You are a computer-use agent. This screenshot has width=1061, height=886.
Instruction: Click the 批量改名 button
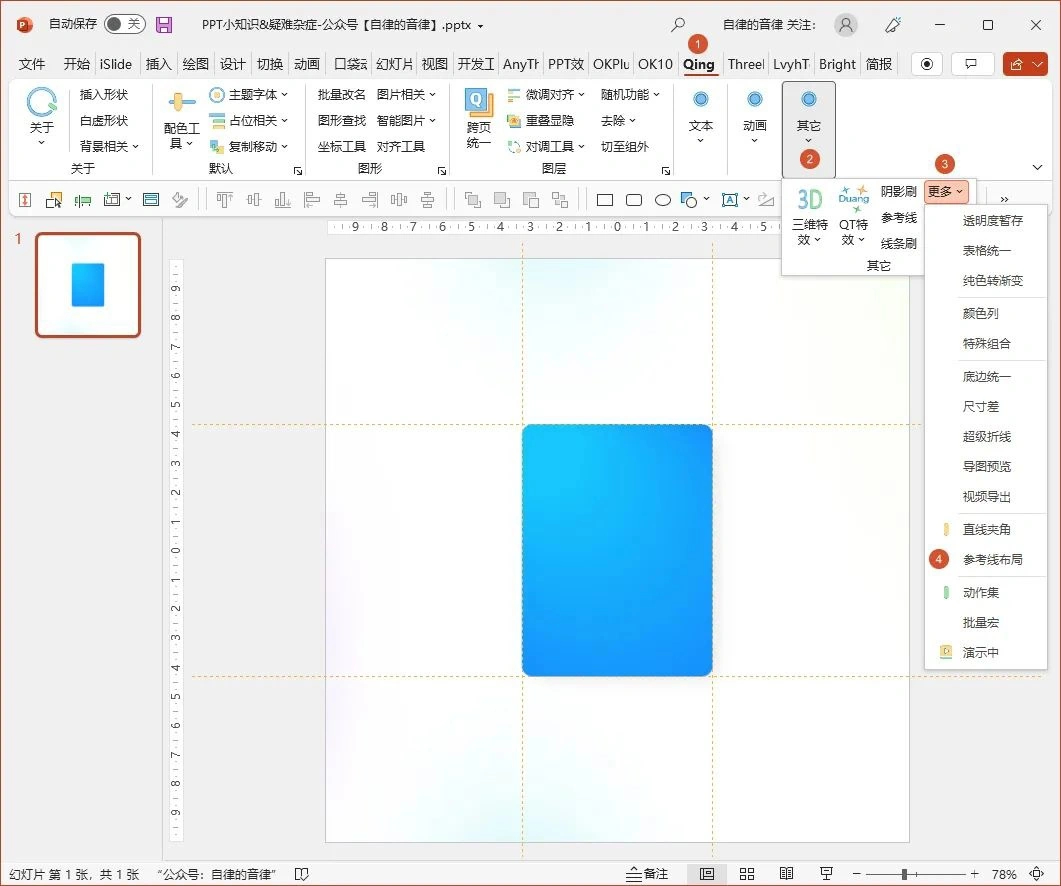341,95
